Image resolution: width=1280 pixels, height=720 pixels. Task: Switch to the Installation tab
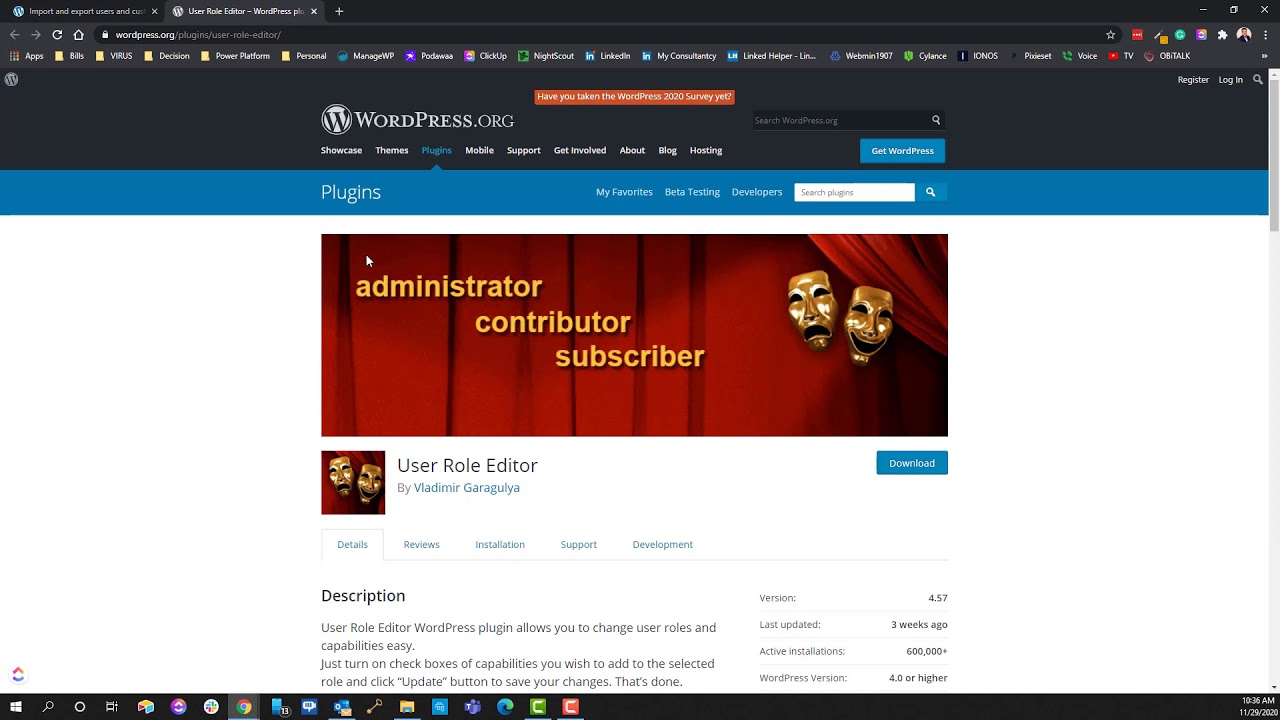500,544
